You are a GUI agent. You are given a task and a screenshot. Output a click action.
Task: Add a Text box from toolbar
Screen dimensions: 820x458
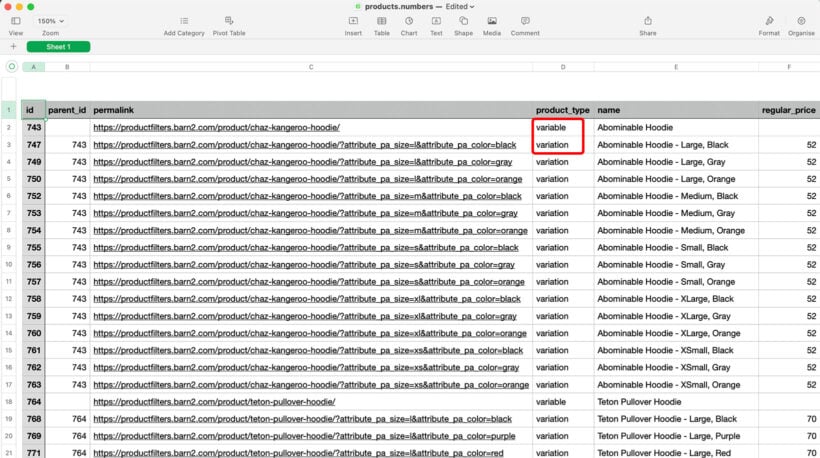coord(436,21)
